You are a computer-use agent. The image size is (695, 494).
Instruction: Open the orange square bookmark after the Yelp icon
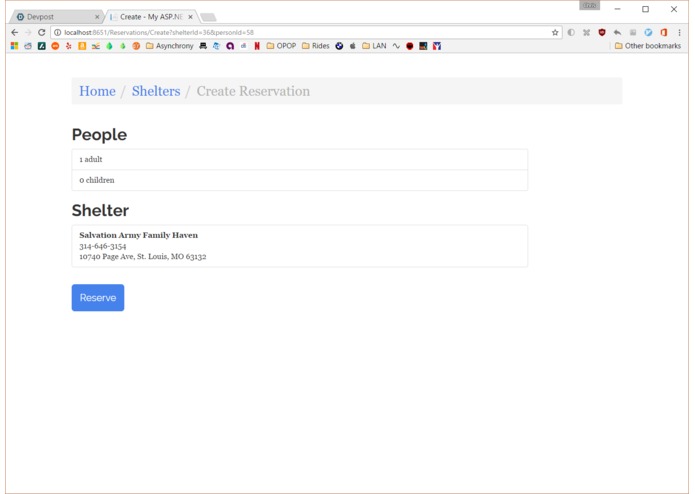click(x=82, y=46)
